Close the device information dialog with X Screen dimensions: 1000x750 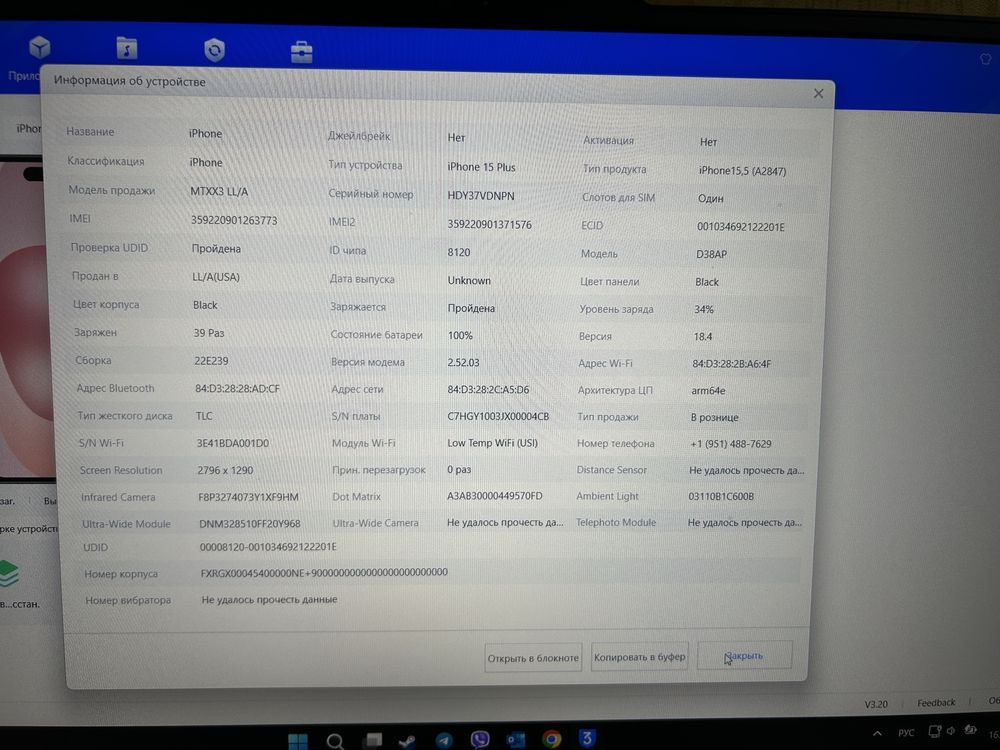818,94
